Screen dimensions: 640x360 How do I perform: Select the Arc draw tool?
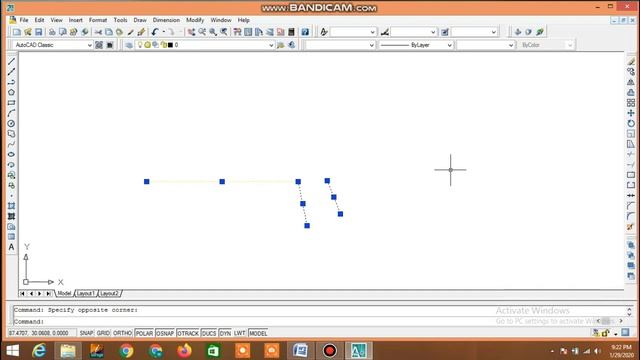pos(11,113)
